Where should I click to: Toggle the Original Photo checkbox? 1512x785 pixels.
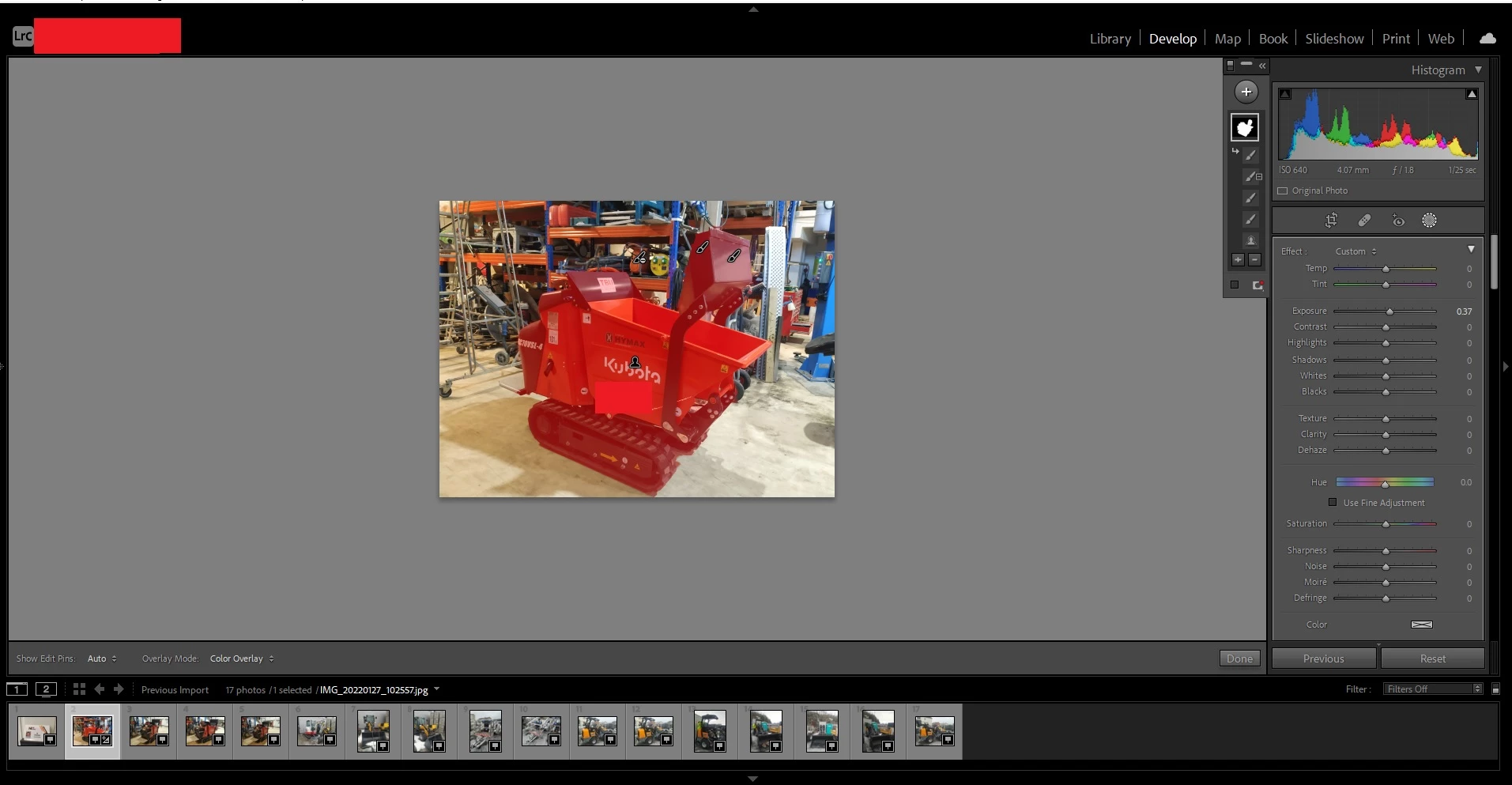pyautogui.click(x=1283, y=191)
